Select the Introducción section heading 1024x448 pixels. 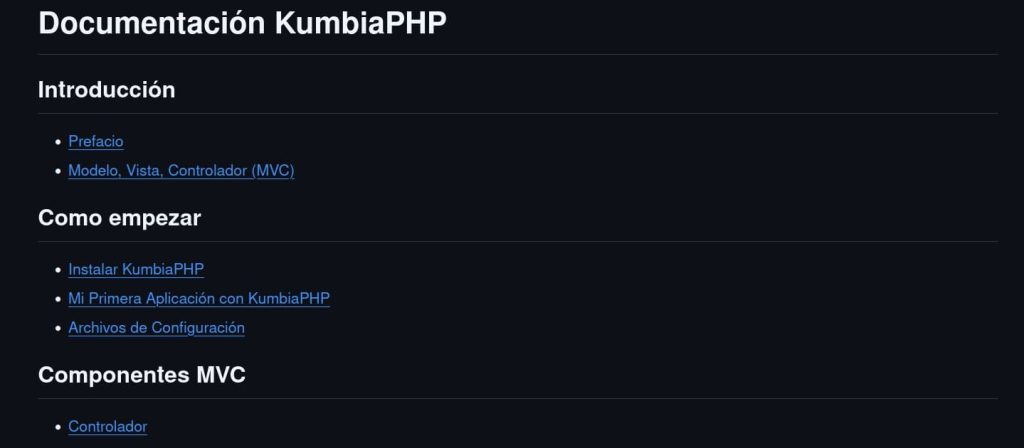point(106,90)
